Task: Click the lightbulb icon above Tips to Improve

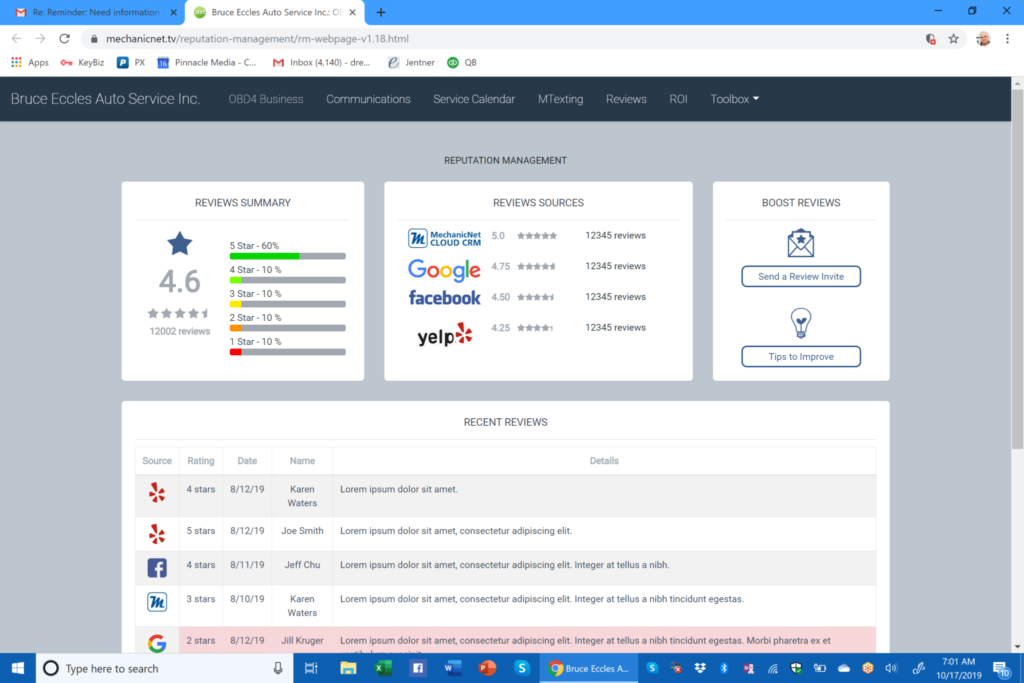Action: coord(801,323)
